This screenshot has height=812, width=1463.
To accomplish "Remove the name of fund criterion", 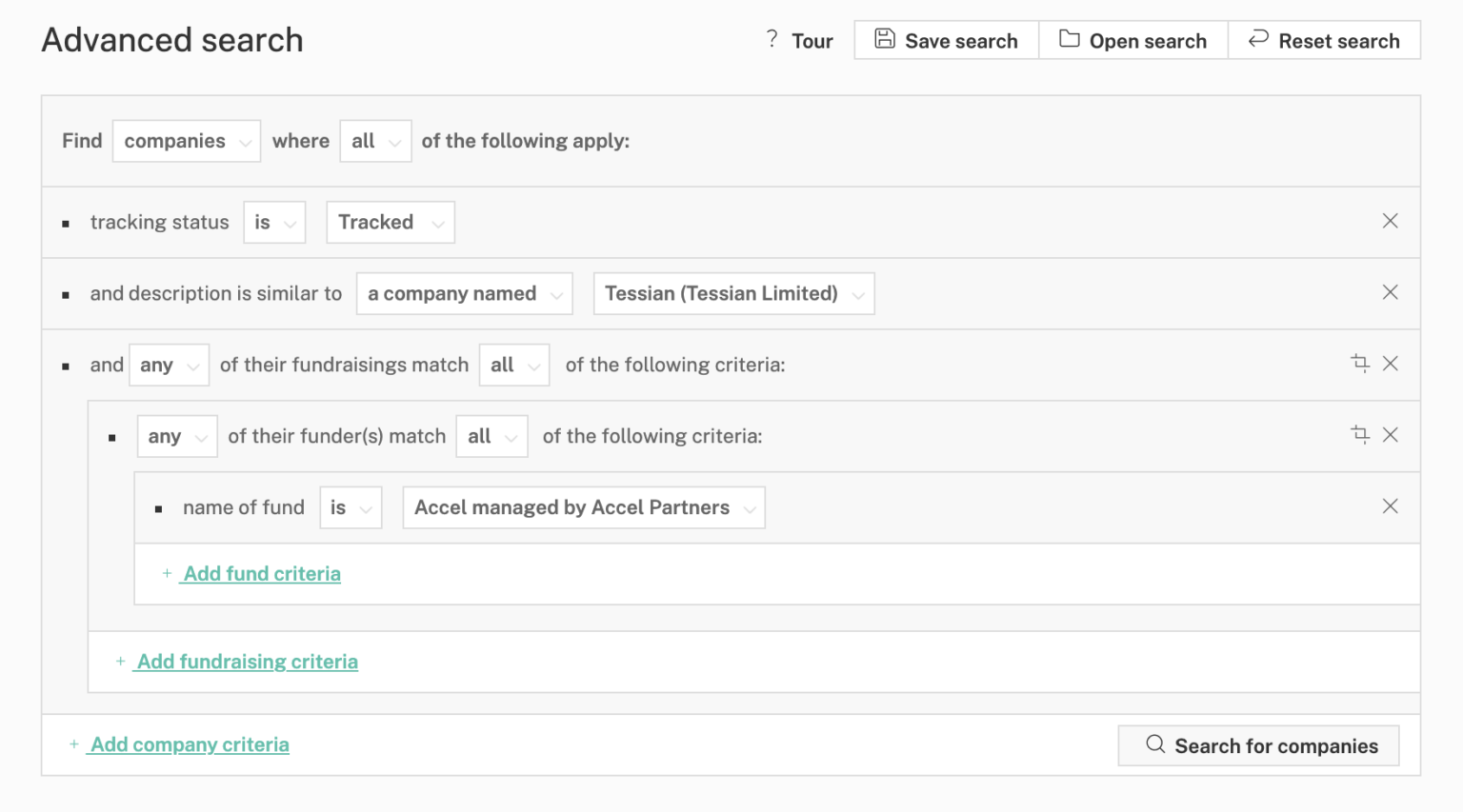I will [x=1391, y=506].
